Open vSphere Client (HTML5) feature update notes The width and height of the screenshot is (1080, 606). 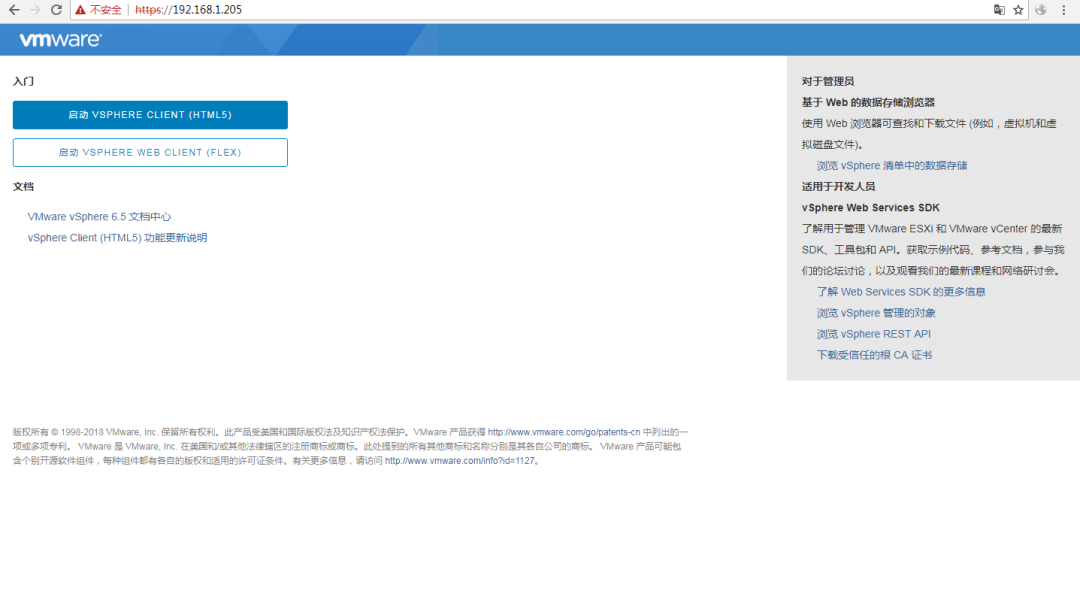[x=117, y=238]
